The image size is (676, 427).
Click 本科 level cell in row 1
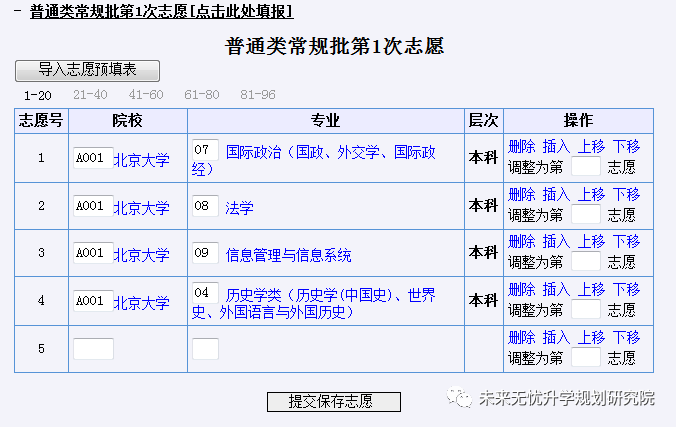(484, 158)
